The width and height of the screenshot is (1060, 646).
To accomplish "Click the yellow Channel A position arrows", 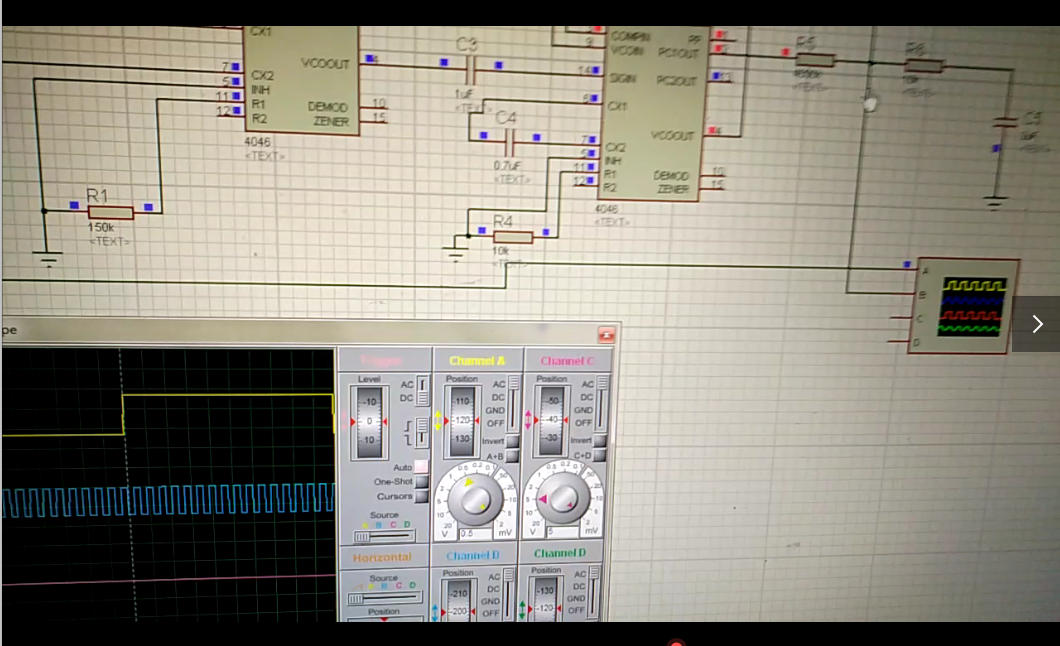I will tap(437, 420).
